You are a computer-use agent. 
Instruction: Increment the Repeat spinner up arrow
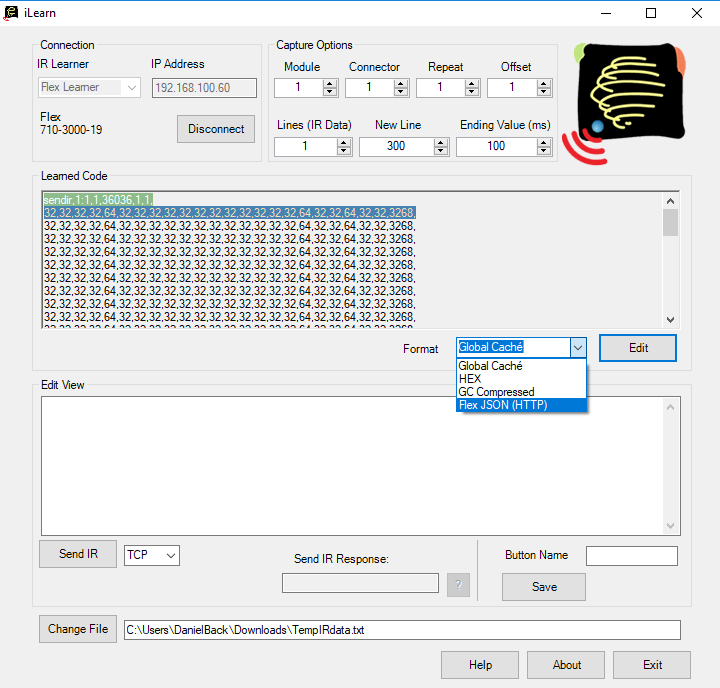[x=472, y=84]
